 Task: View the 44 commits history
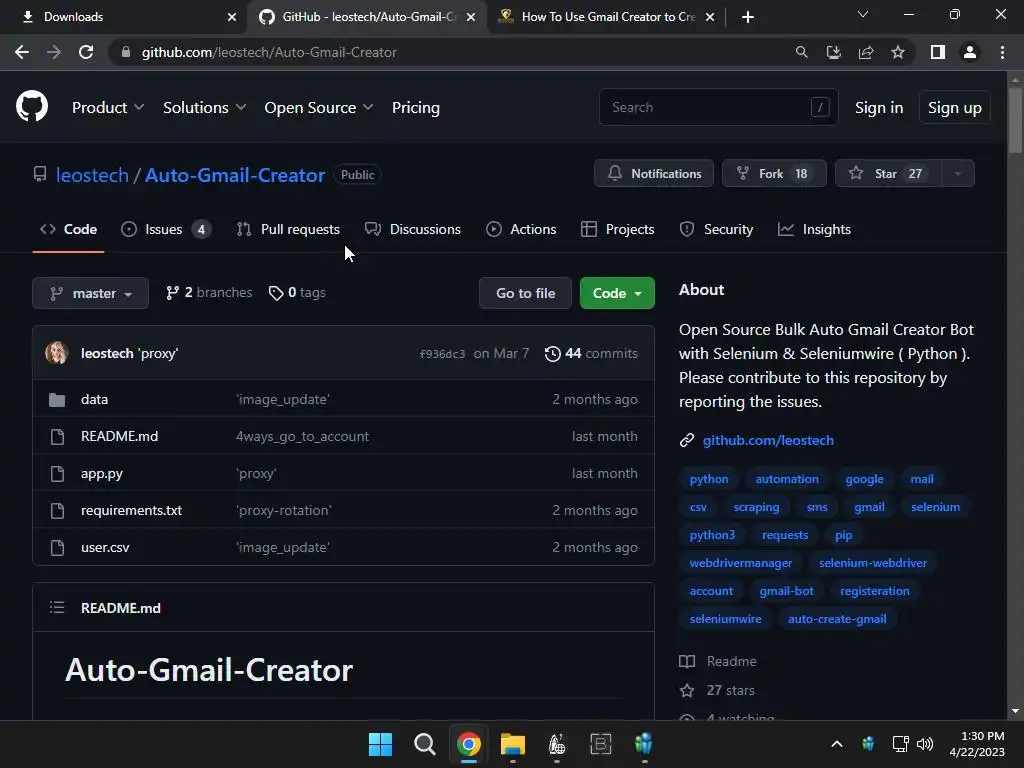592,353
